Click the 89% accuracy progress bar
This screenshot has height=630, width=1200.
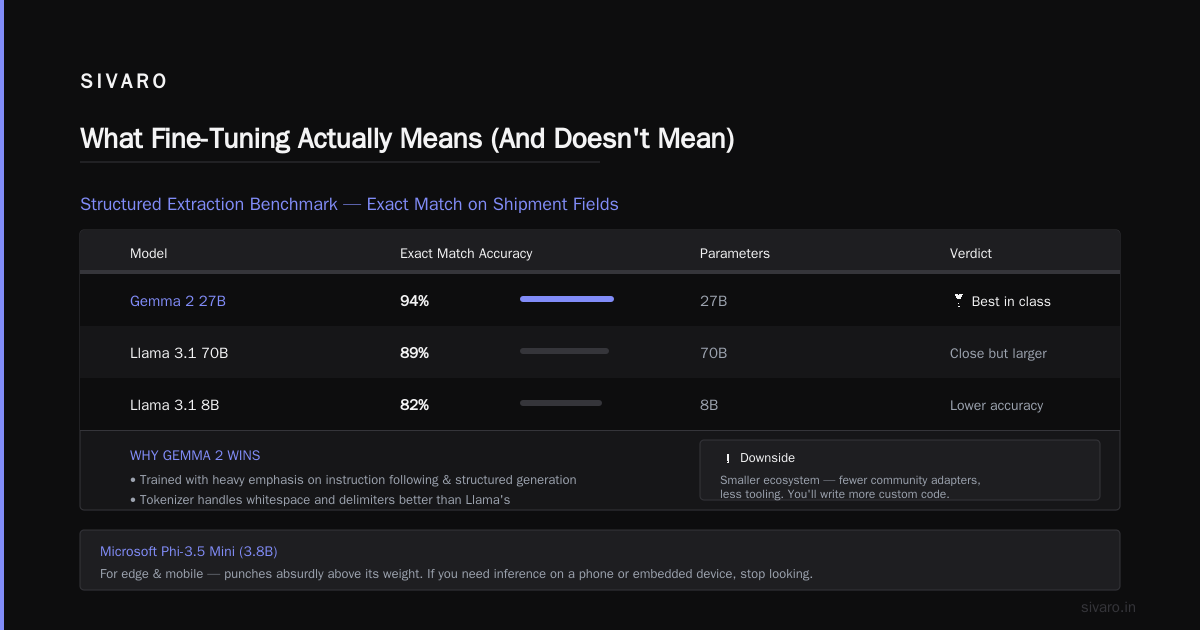(564, 351)
